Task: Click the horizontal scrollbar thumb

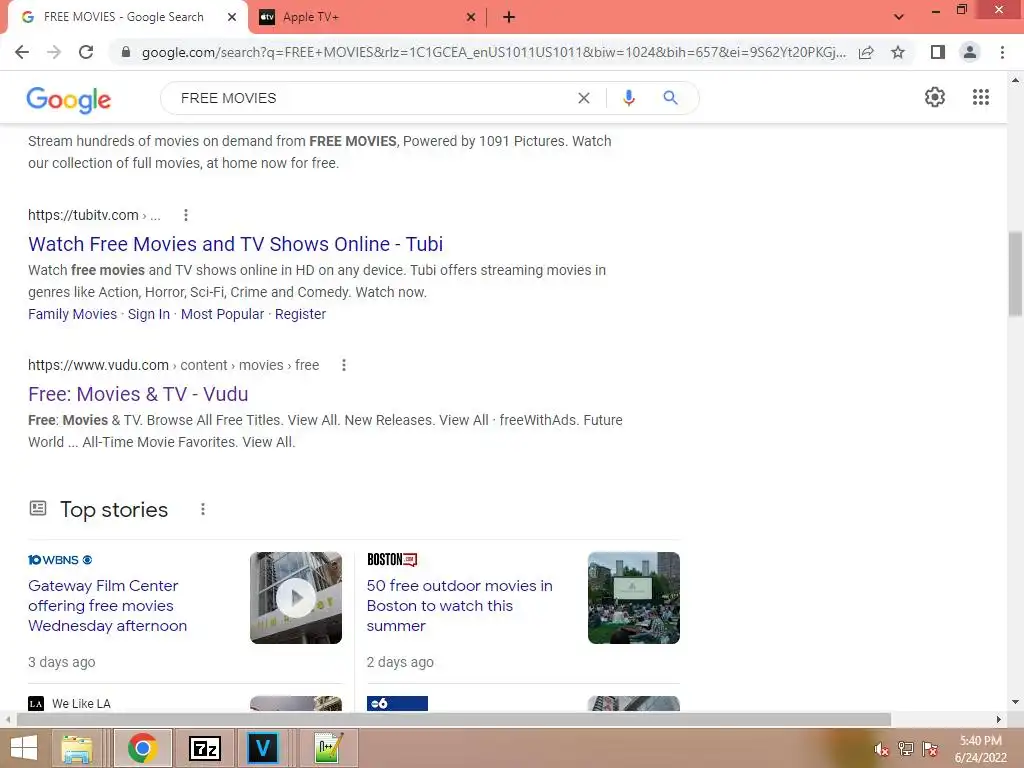Action: [454, 719]
